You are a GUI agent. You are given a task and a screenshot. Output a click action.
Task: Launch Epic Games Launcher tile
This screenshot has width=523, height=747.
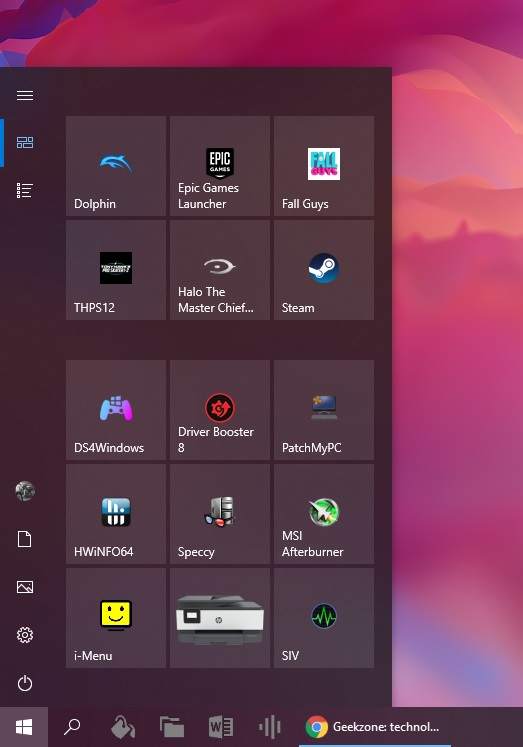click(220, 166)
